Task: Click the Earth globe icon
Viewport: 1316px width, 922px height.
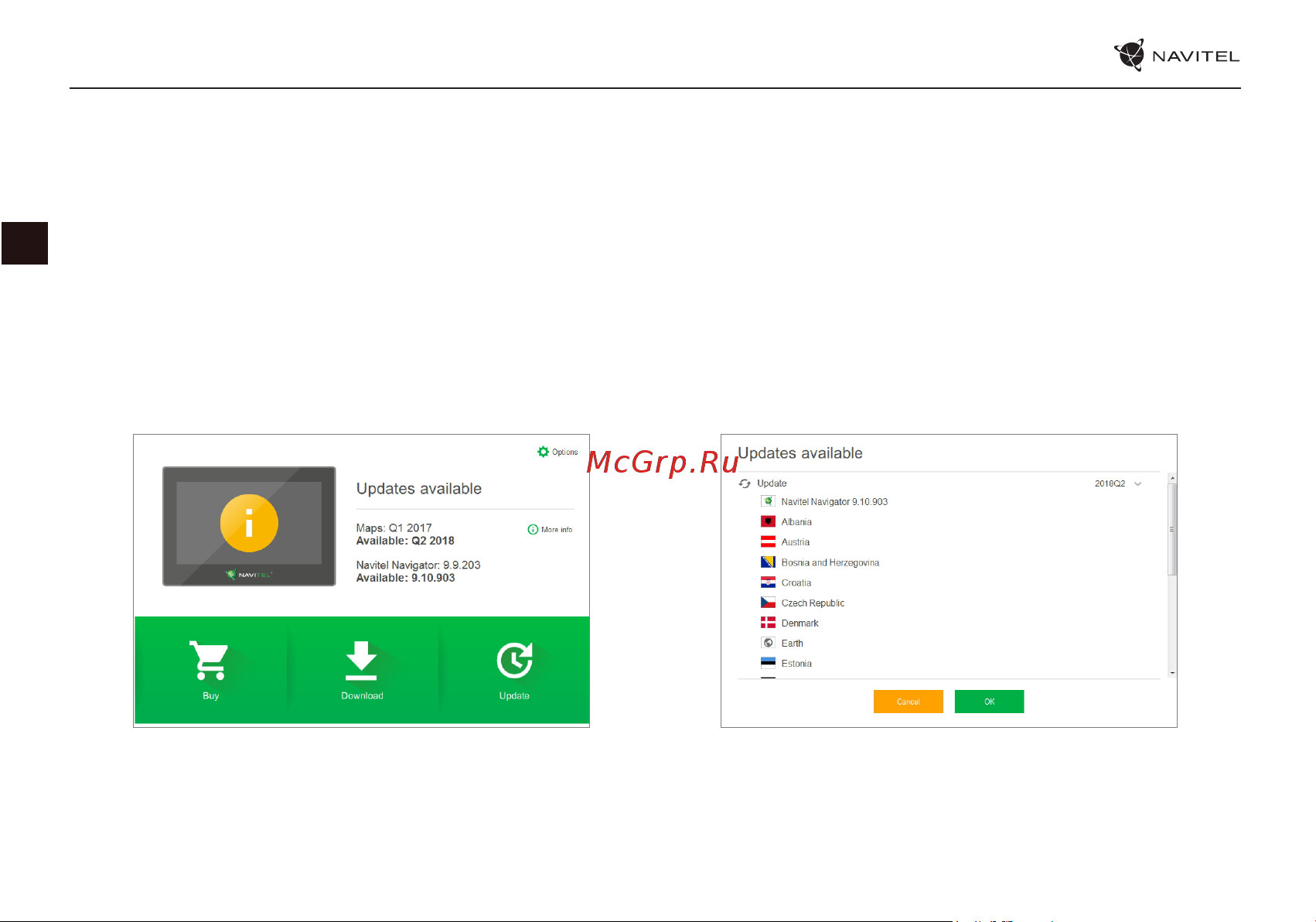Action: 768,643
